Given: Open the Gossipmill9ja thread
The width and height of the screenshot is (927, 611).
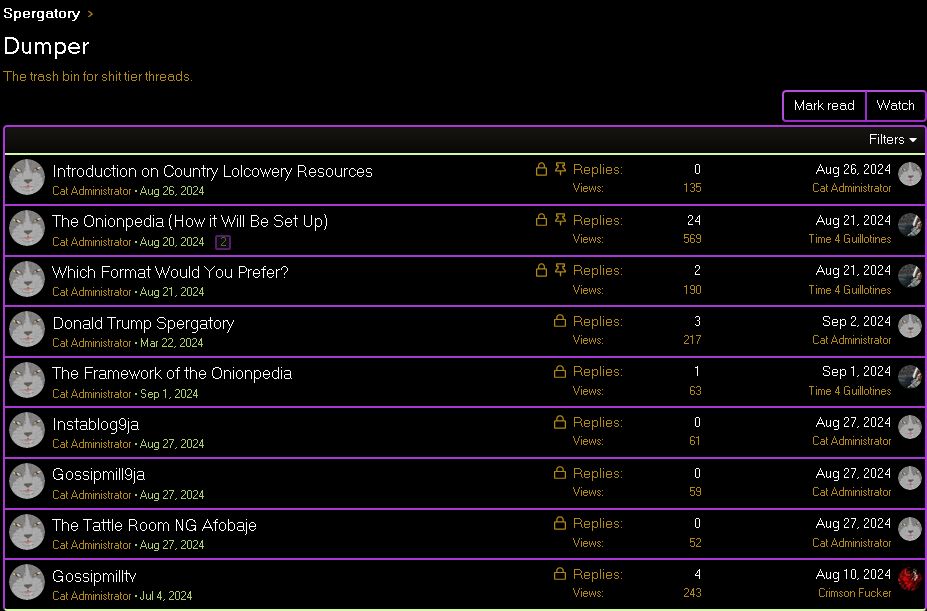Looking at the screenshot, I should point(99,474).
